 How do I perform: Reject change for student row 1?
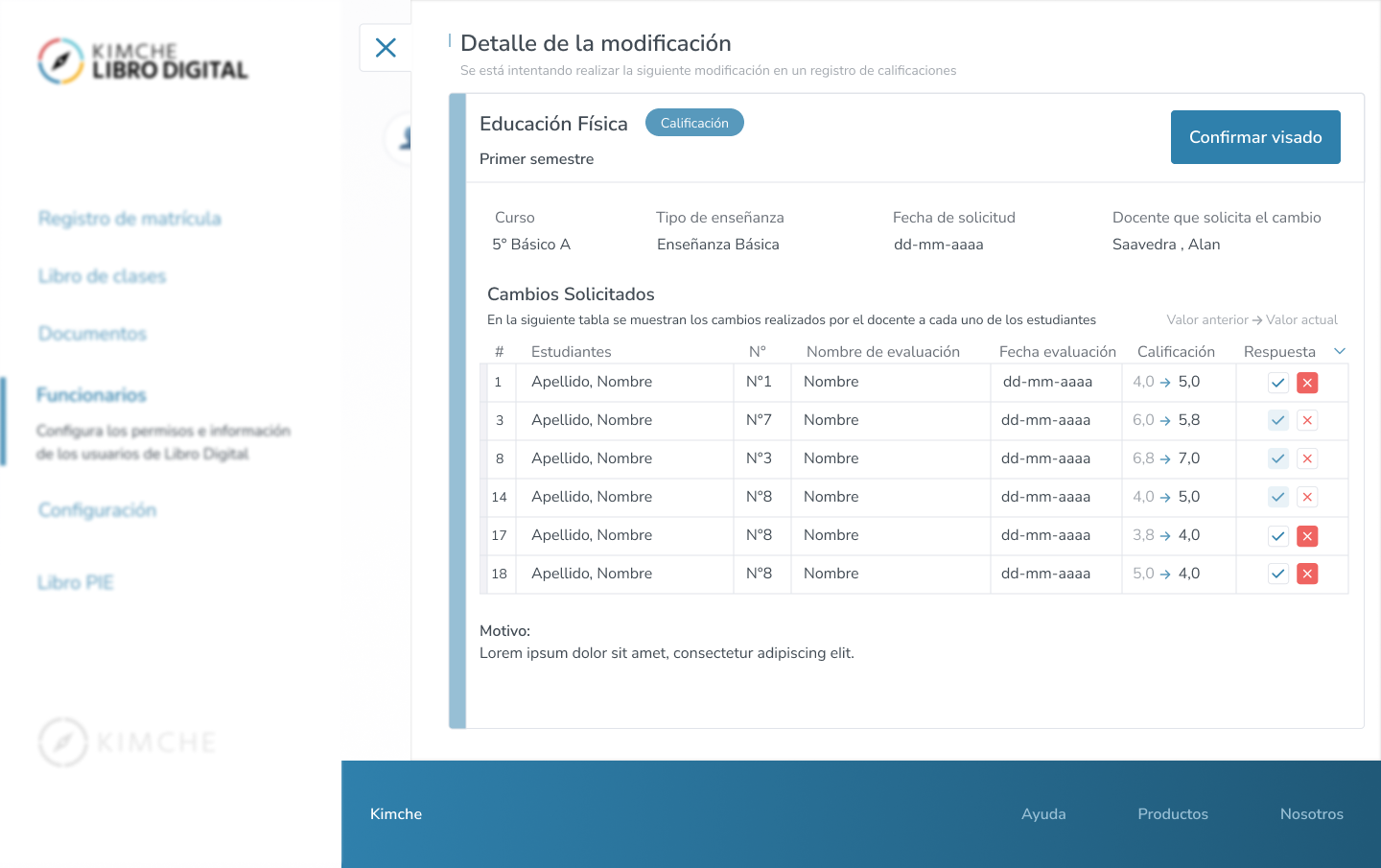click(1307, 383)
